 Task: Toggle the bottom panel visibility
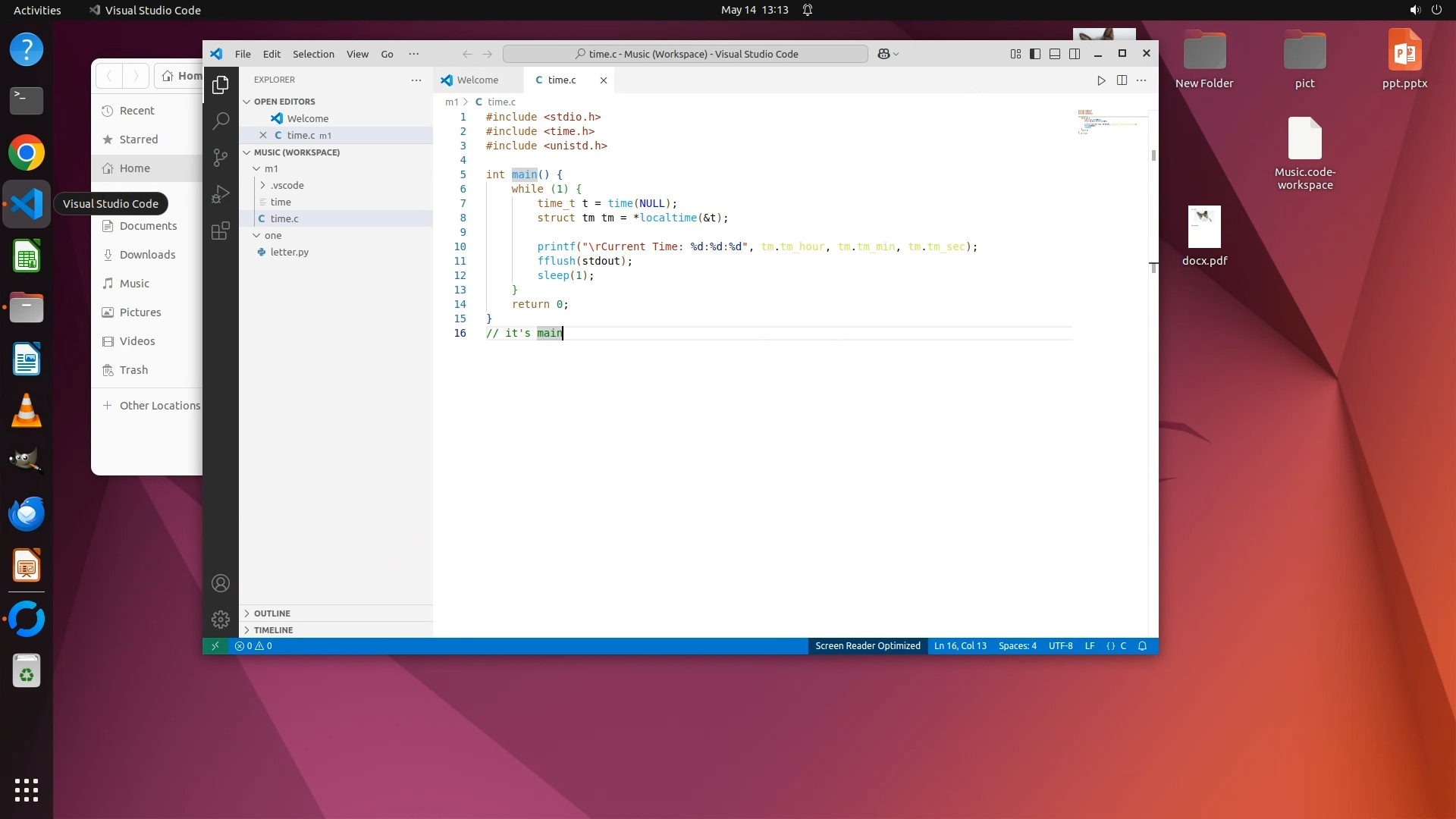point(1055,54)
